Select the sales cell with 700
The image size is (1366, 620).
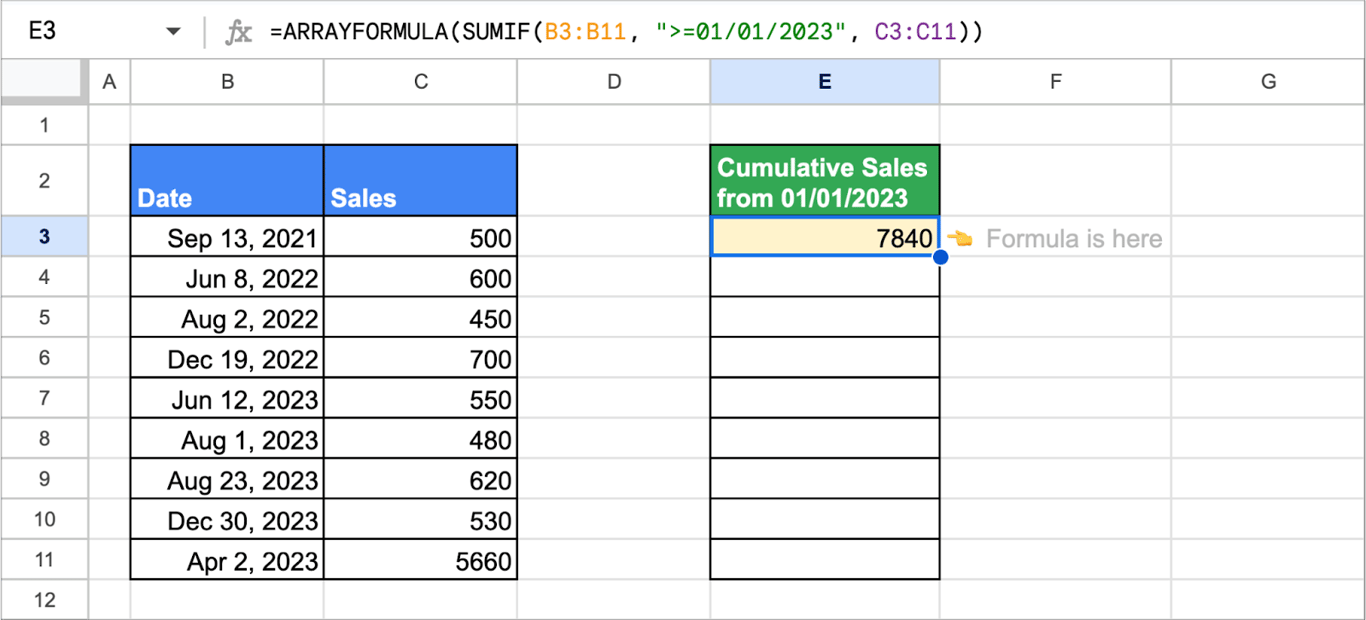421,358
